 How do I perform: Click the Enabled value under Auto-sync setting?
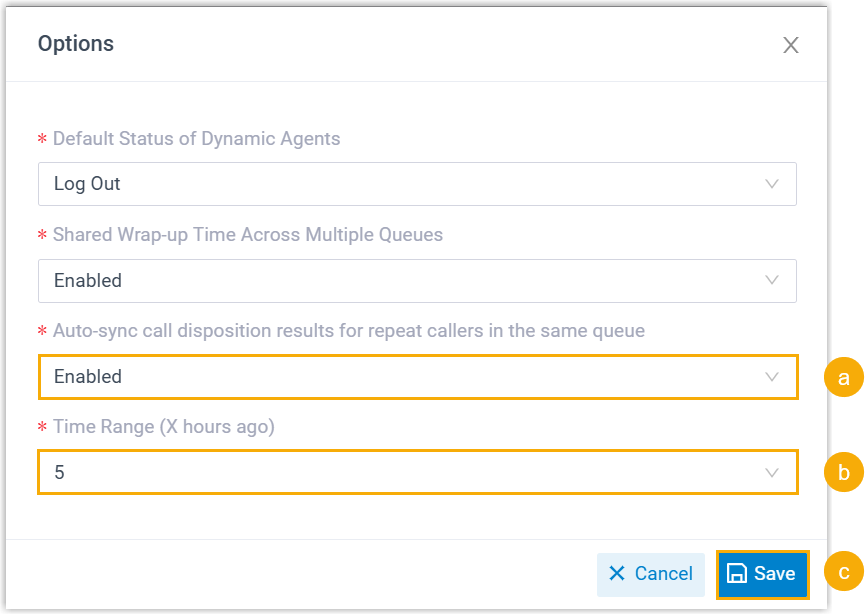tap(87, 377)
